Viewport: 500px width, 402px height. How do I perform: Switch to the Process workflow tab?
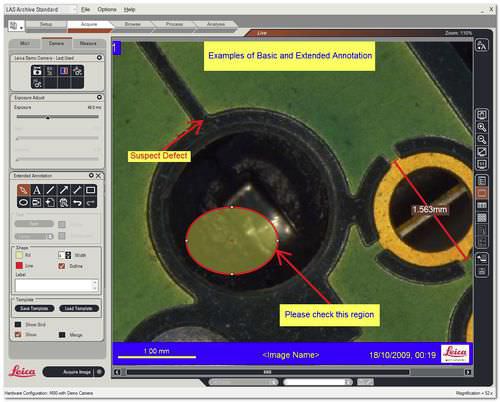click(174, 24)
